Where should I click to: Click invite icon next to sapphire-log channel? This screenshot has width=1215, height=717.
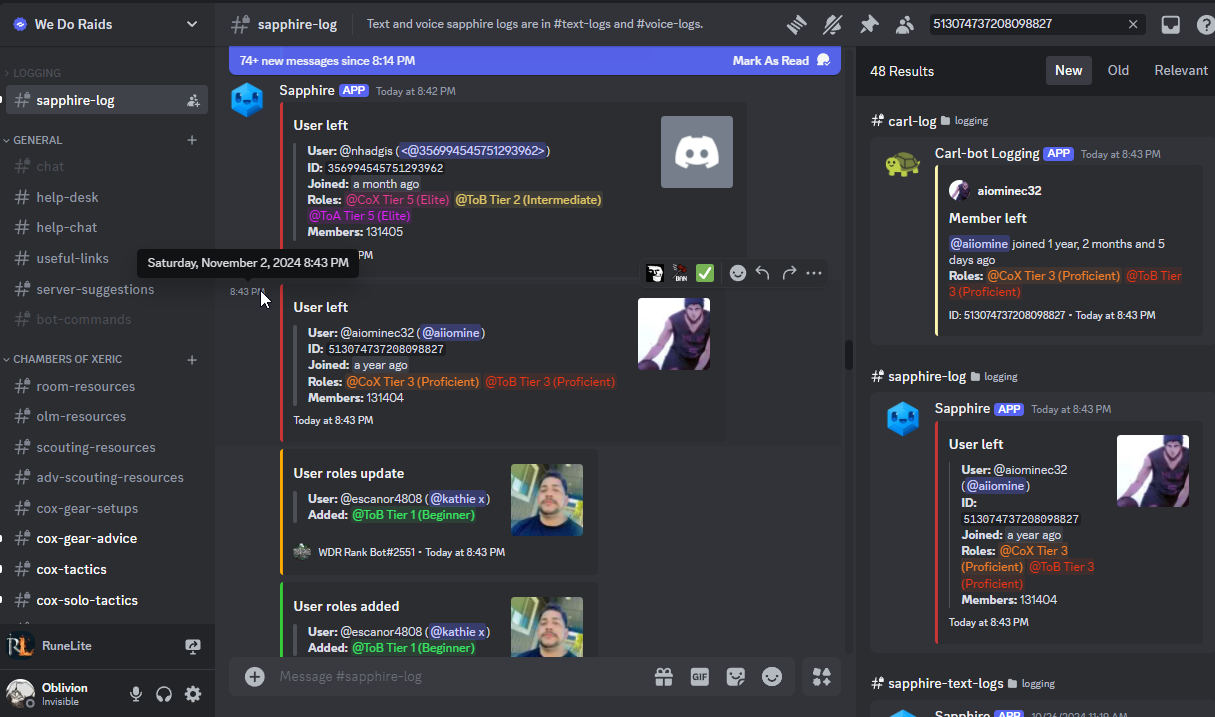(193, 100)
